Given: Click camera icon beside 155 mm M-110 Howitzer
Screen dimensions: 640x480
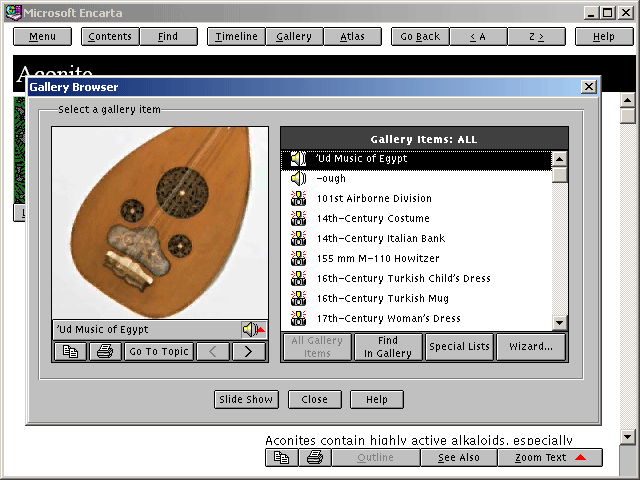Looking at the screenshot, I should click(298, 258).
